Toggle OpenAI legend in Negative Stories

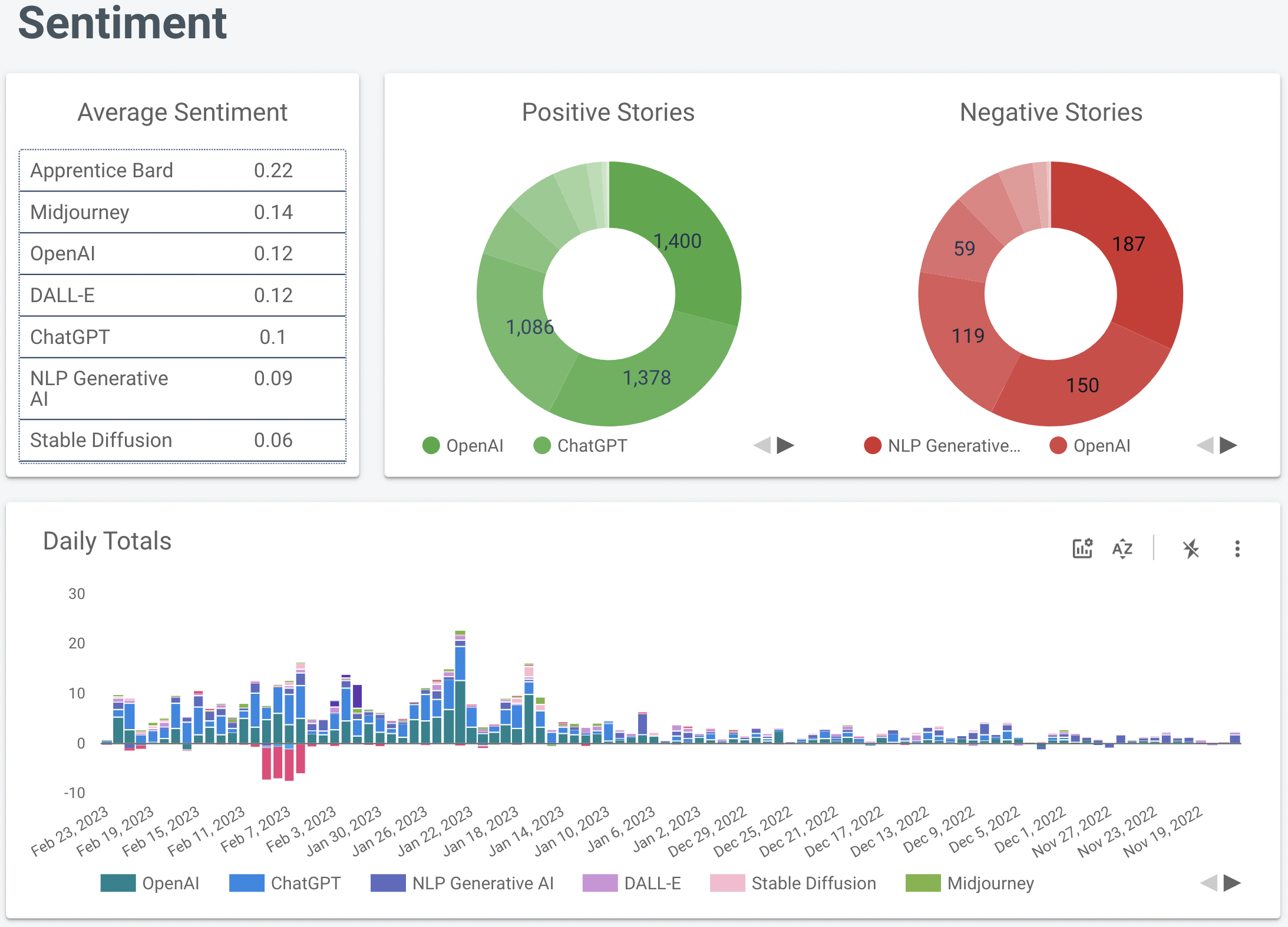pos(1090,446)
